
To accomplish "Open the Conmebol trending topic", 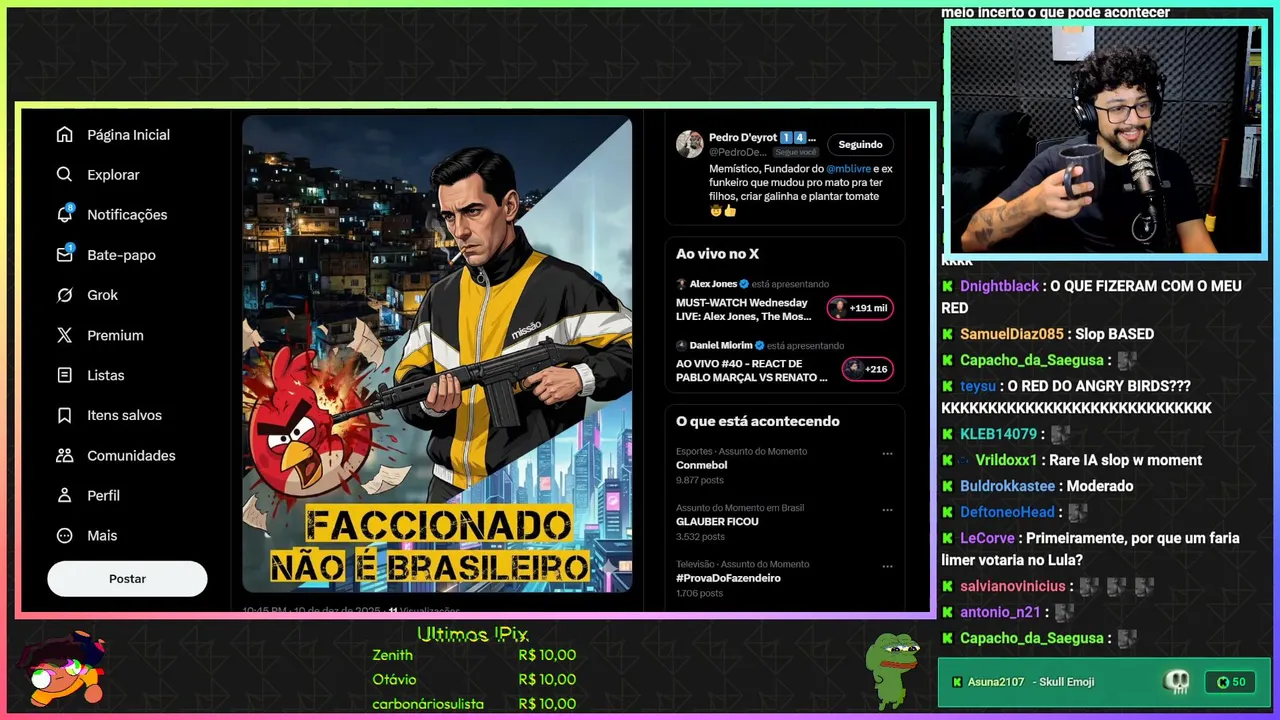I will (x=701, y=465).
